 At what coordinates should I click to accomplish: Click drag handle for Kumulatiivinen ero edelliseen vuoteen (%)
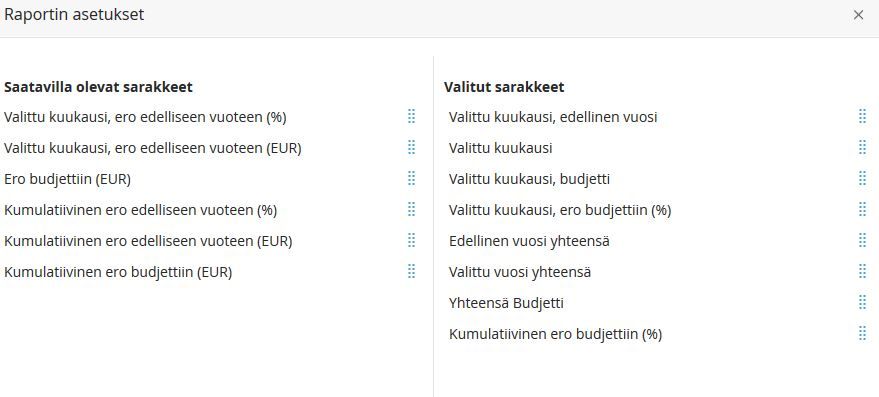411,209
